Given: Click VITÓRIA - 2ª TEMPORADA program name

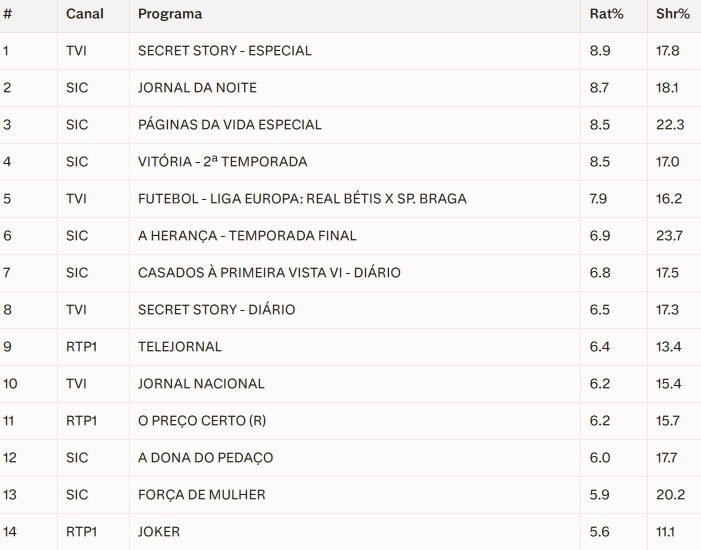Looking at the screenshot, I should pyautogui.click(x=222, y=162).
